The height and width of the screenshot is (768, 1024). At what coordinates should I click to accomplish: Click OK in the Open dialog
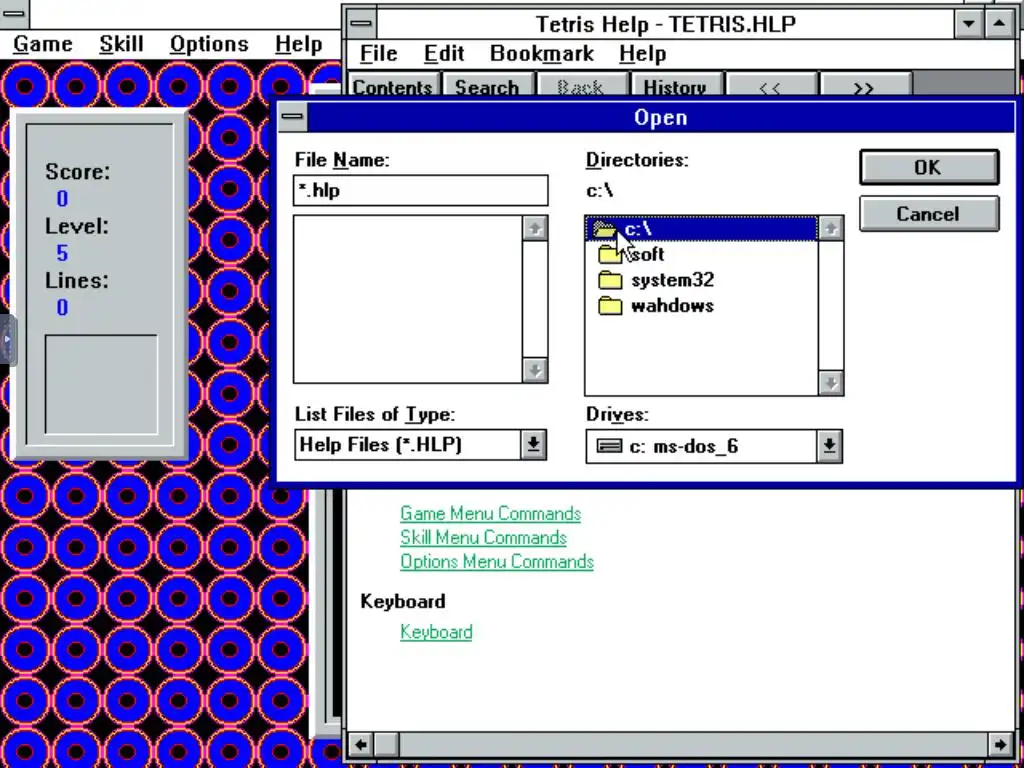coord(929,167)
